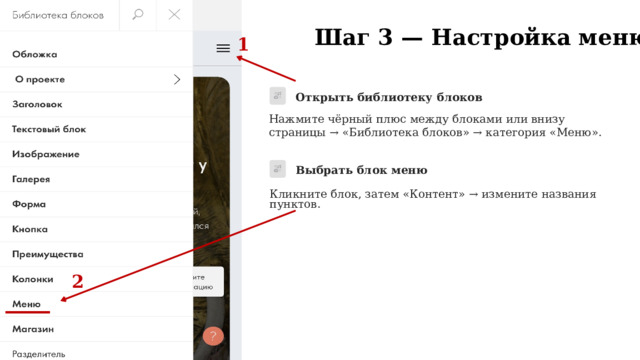Image resolution: width=640 pixels, height=360 pixels.
Task: Select the Галерея category
Action: 96,179
